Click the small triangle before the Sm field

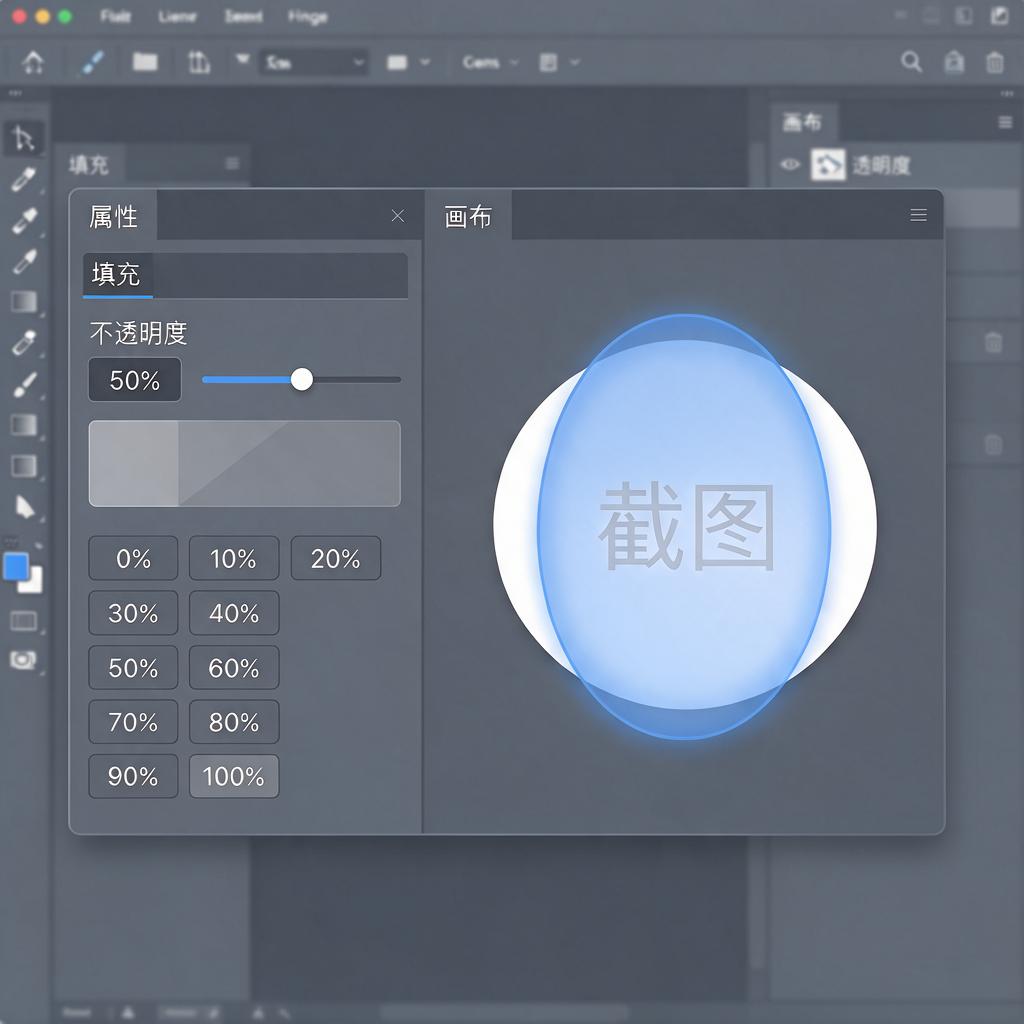(x=242, y=59)
